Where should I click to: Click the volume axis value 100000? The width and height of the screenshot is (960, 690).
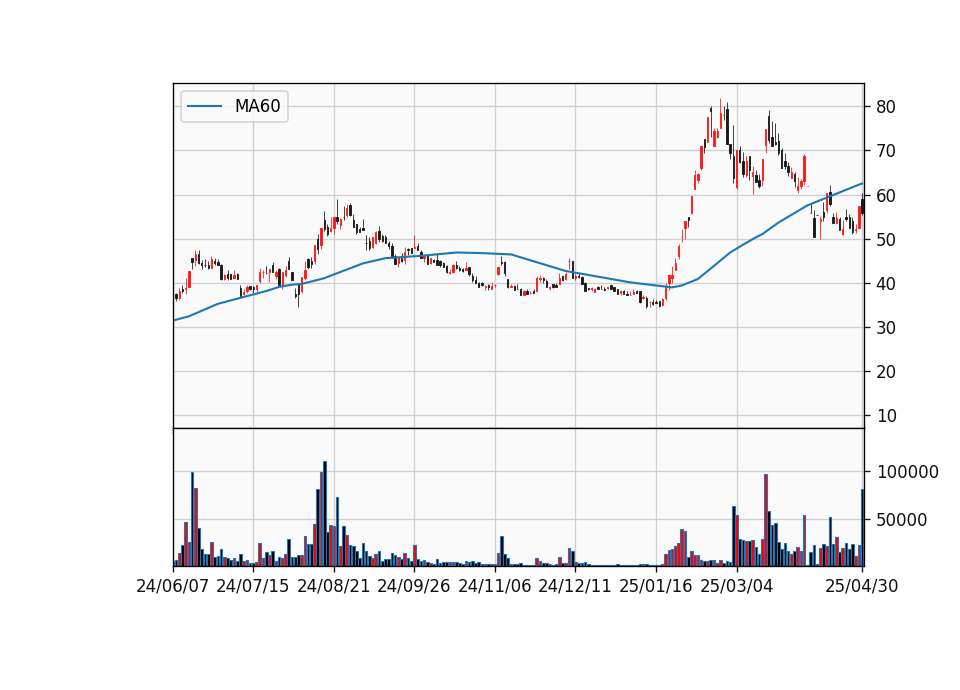(908, 472)
